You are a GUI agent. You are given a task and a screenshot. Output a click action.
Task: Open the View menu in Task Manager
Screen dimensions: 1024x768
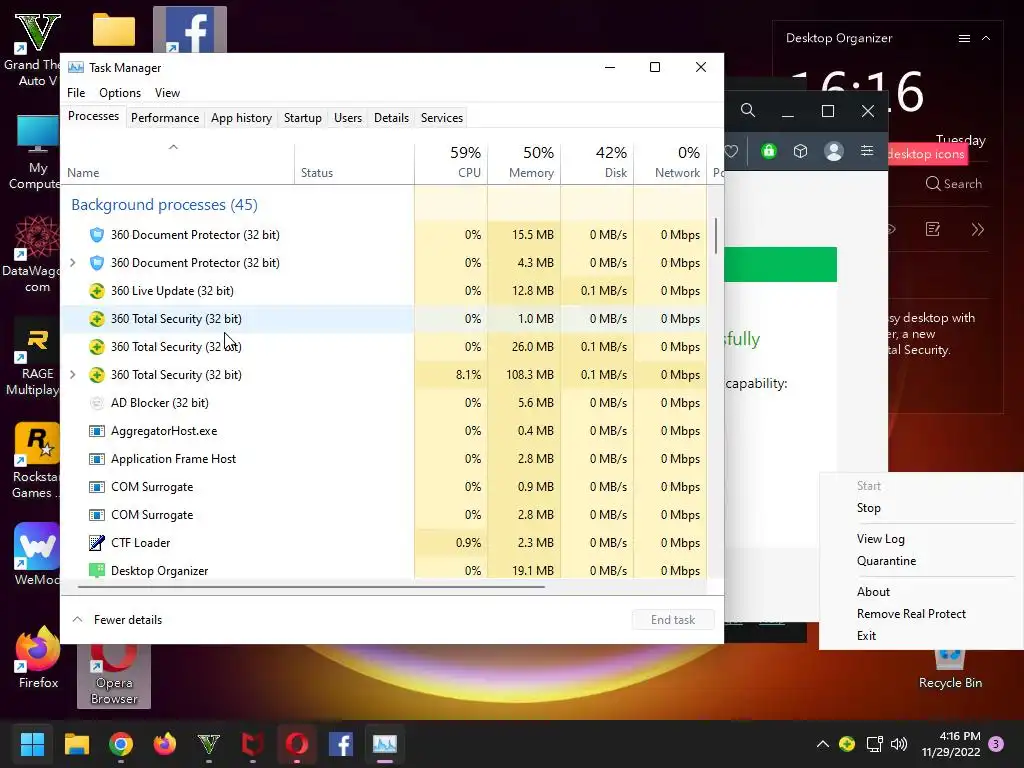point(167,93)
